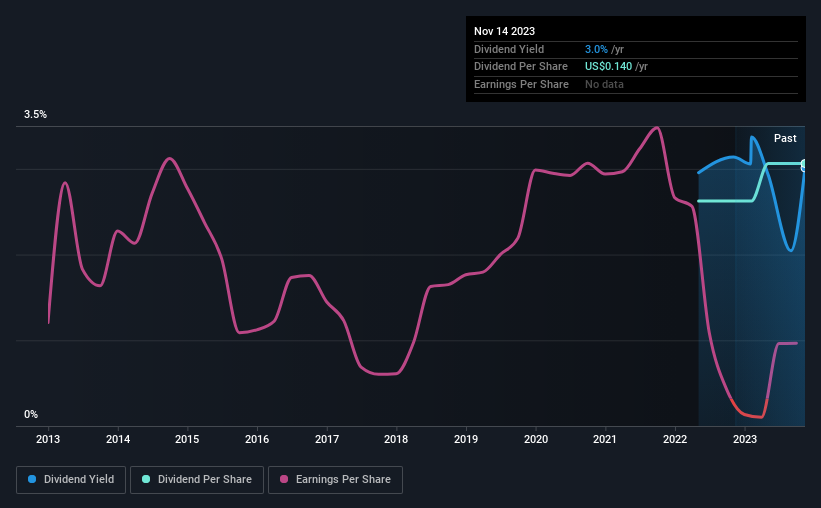This screenshot has width=821, height=508.
Task: Click the 0% y-axis label
Action: click(31, 414)
